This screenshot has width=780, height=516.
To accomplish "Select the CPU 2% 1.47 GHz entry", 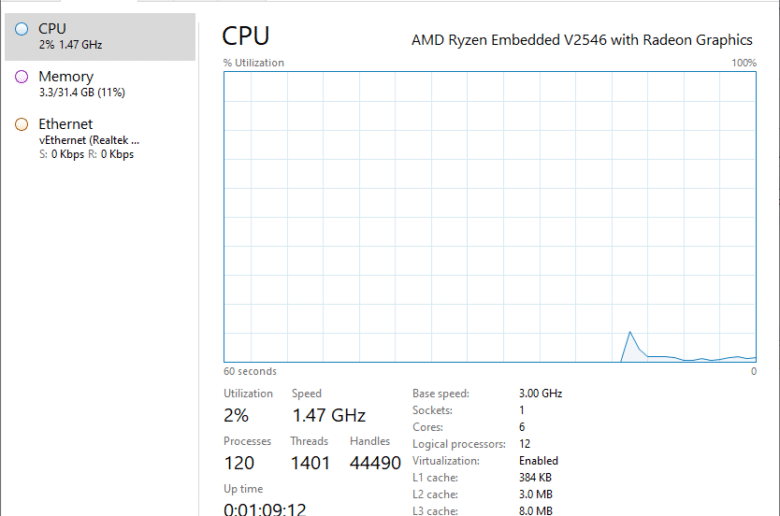I will click(100, 37).
